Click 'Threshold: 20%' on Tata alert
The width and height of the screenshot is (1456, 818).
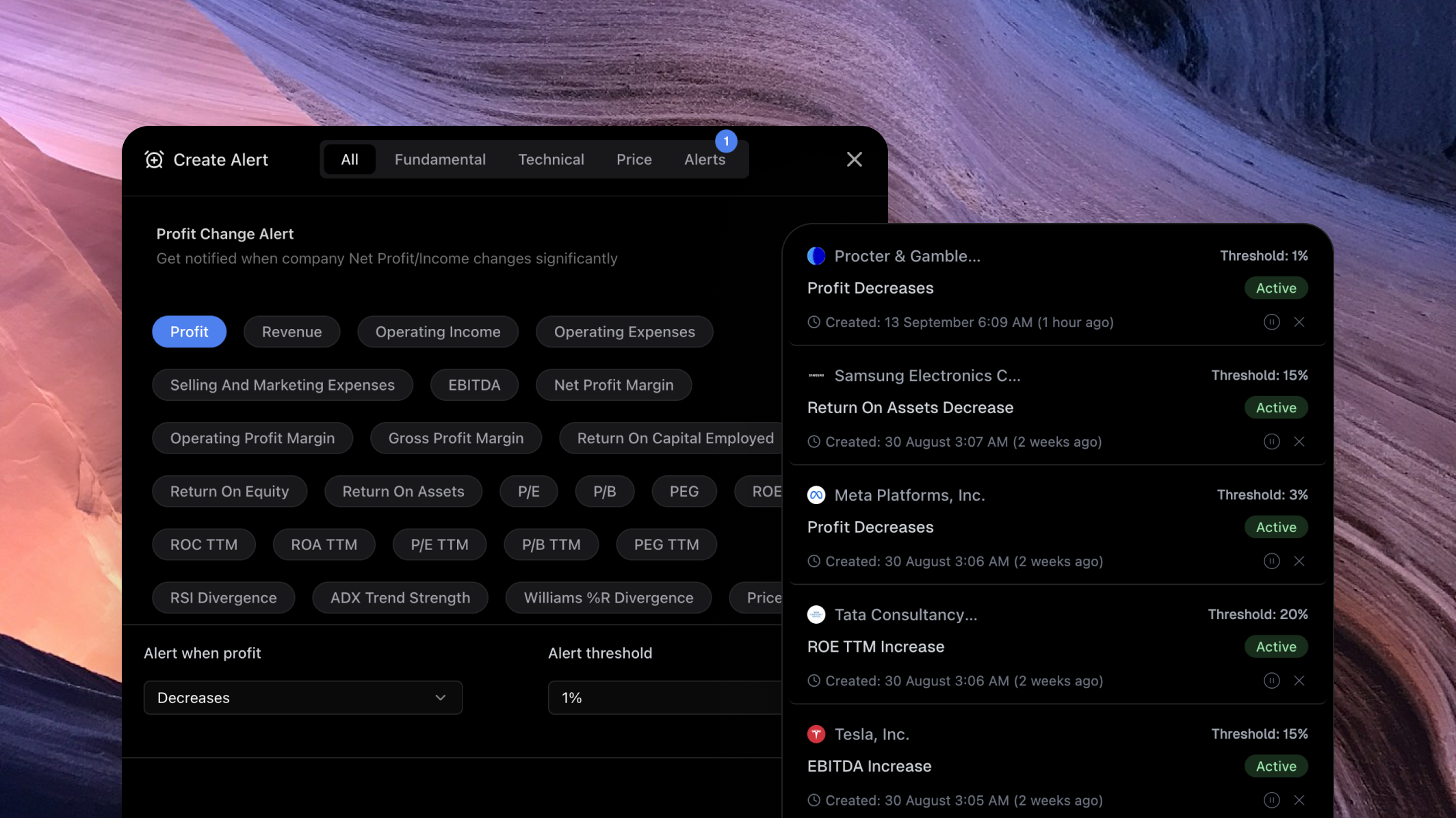click(1258, 614)
